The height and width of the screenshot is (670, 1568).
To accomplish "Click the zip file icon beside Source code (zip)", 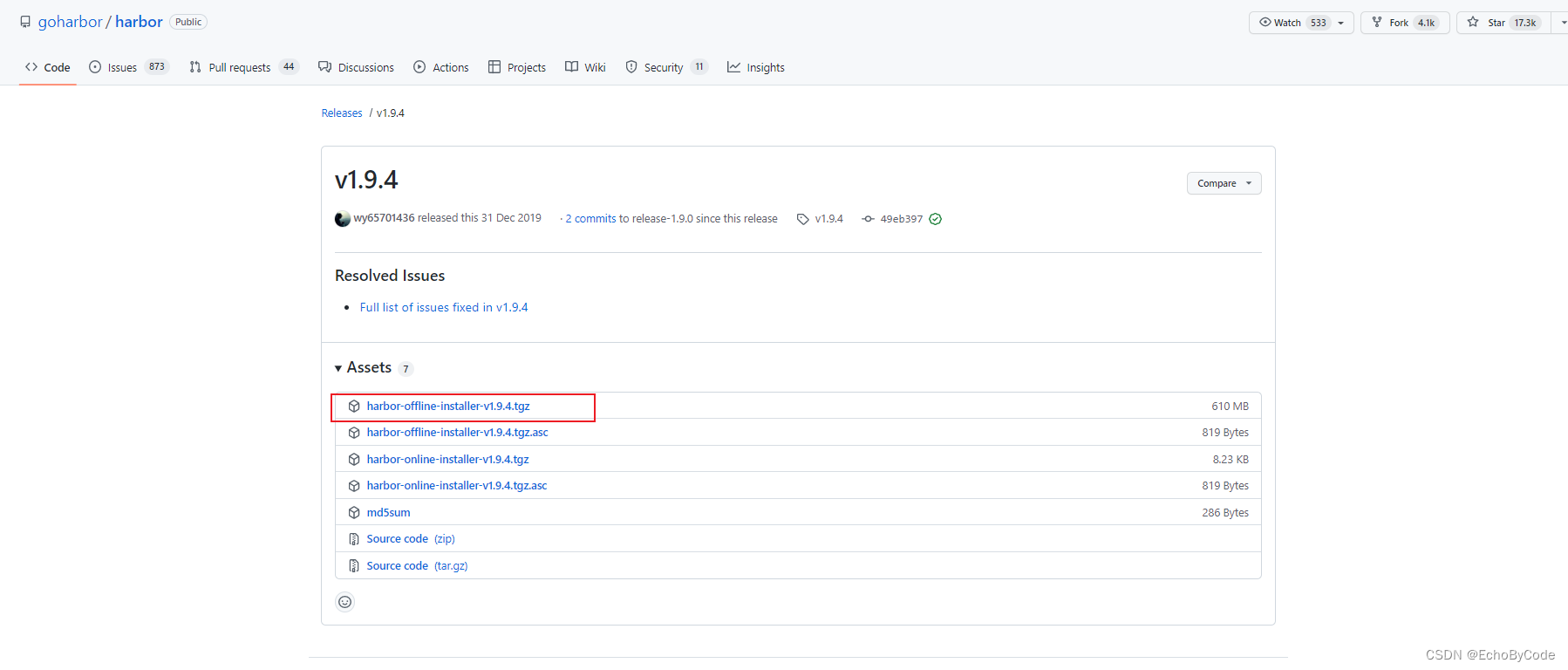I will pyautogui.click(x=354, y=539).
